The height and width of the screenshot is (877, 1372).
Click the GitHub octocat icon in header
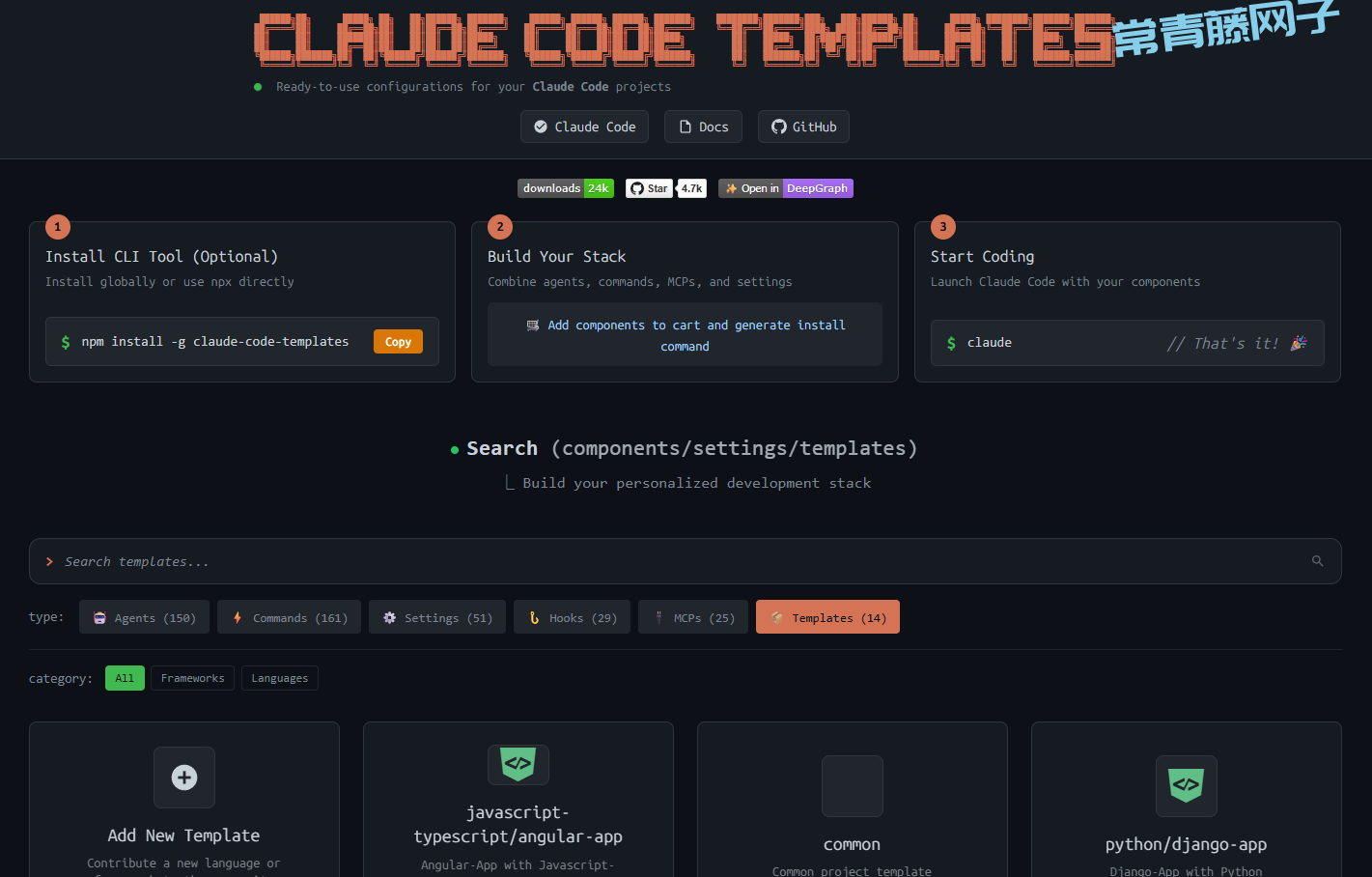[x=778, y=127]
